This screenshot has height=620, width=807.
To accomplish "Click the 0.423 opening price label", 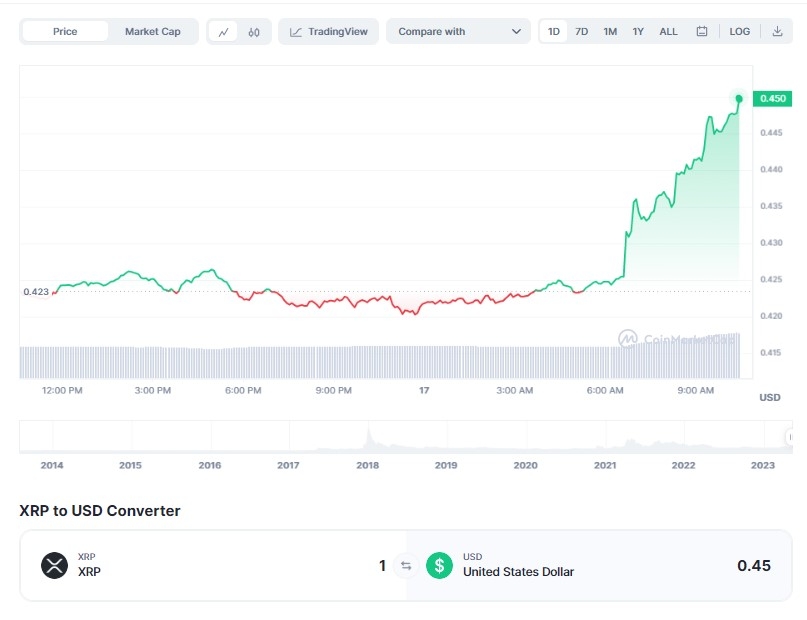I will point(36,292).
